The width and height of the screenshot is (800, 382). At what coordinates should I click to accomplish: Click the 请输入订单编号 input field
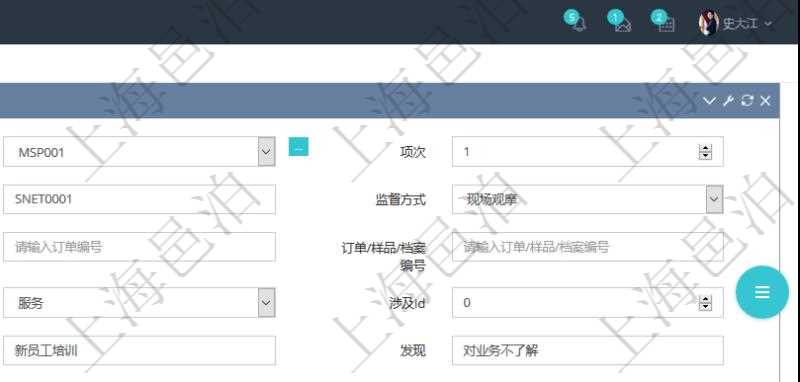point(139,247)
